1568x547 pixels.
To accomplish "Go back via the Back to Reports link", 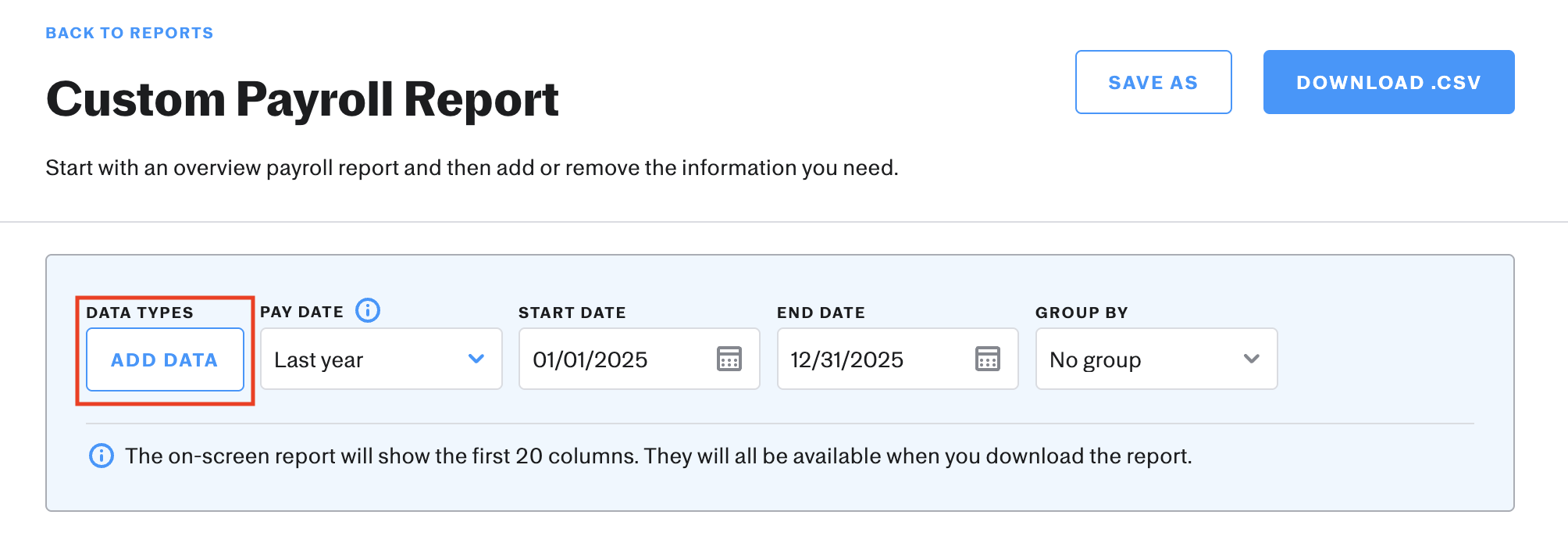I will (130, 33).
